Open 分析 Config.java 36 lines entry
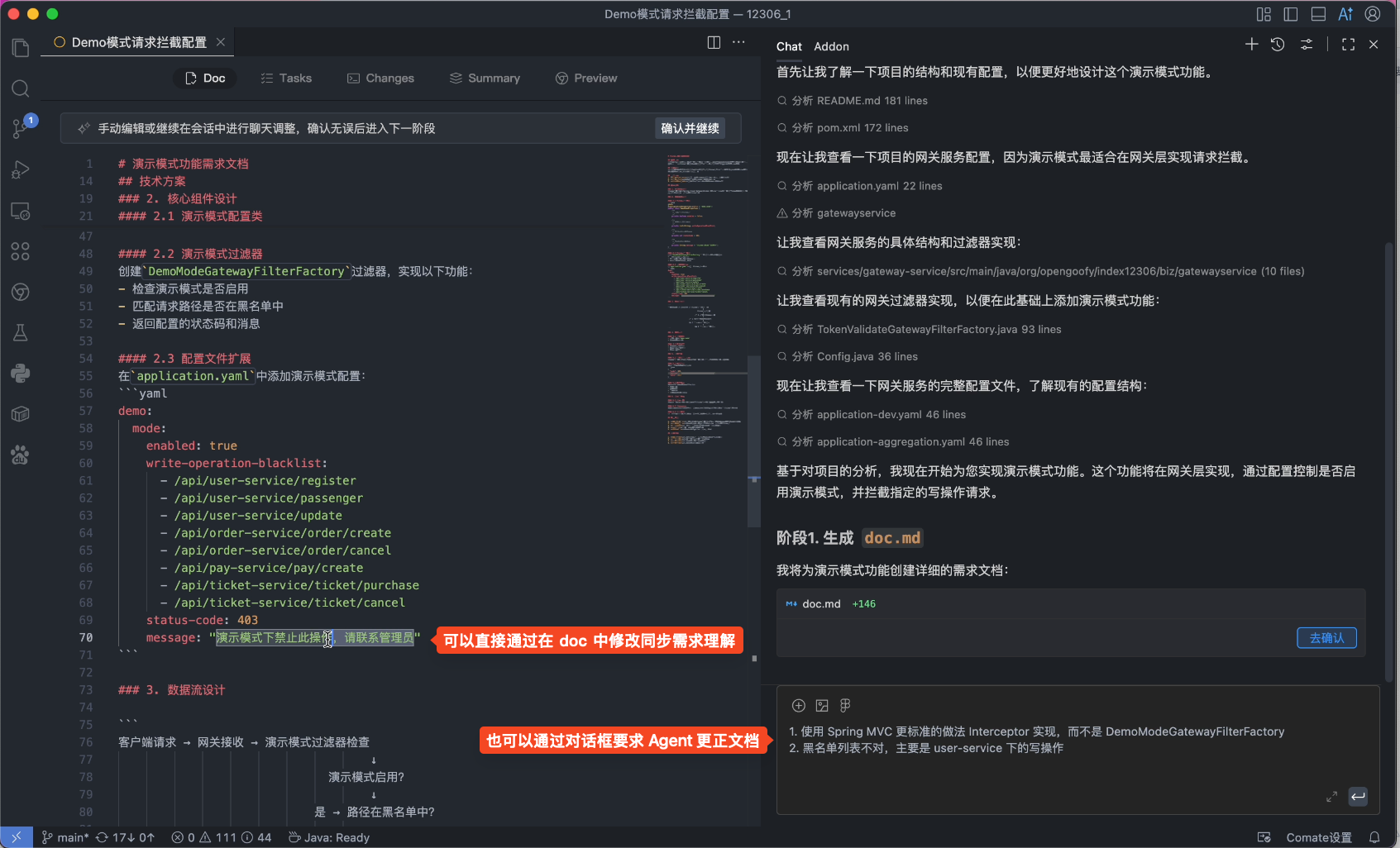This screenshot has width=1400, height=848. click(x=847, y=356)
